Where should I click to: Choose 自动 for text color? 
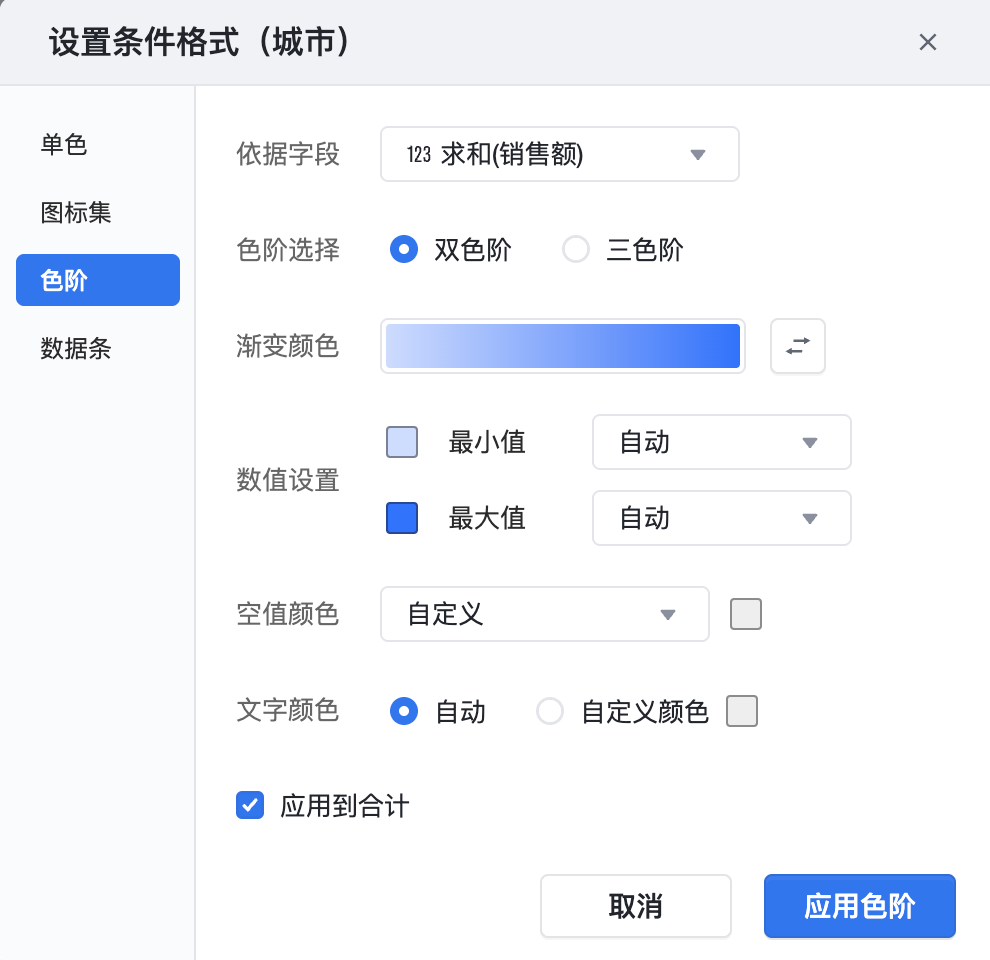[403, 711]
